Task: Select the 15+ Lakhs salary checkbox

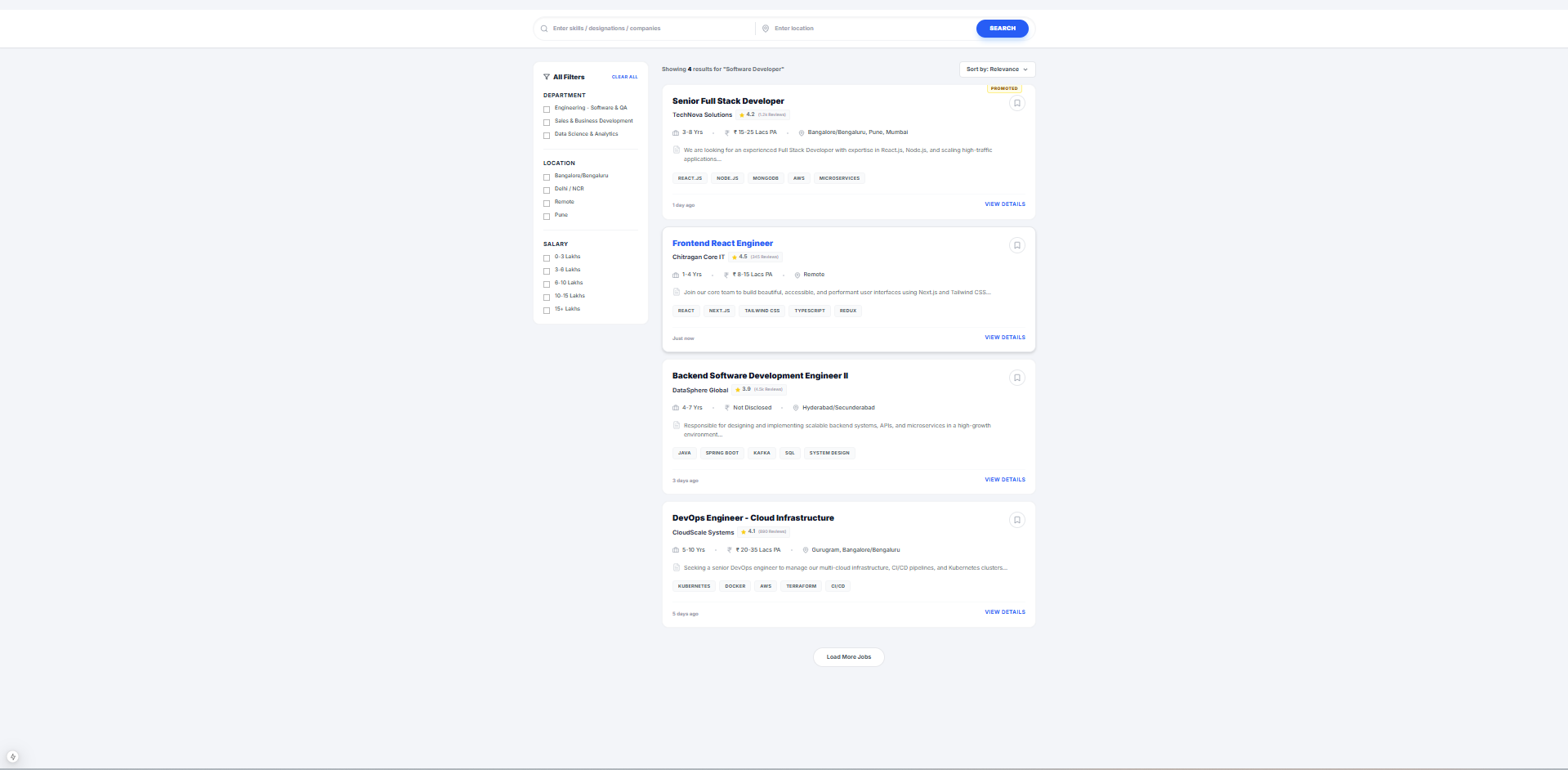Action: [547, 310]
